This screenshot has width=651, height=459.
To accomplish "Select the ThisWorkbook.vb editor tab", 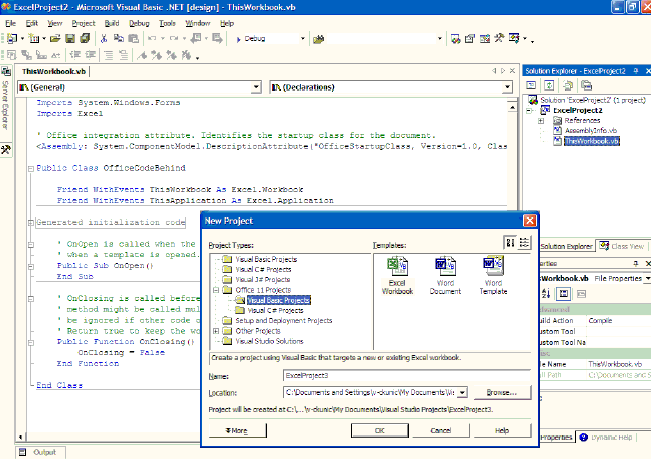I will pyautogui.click(x=54, y=71).
